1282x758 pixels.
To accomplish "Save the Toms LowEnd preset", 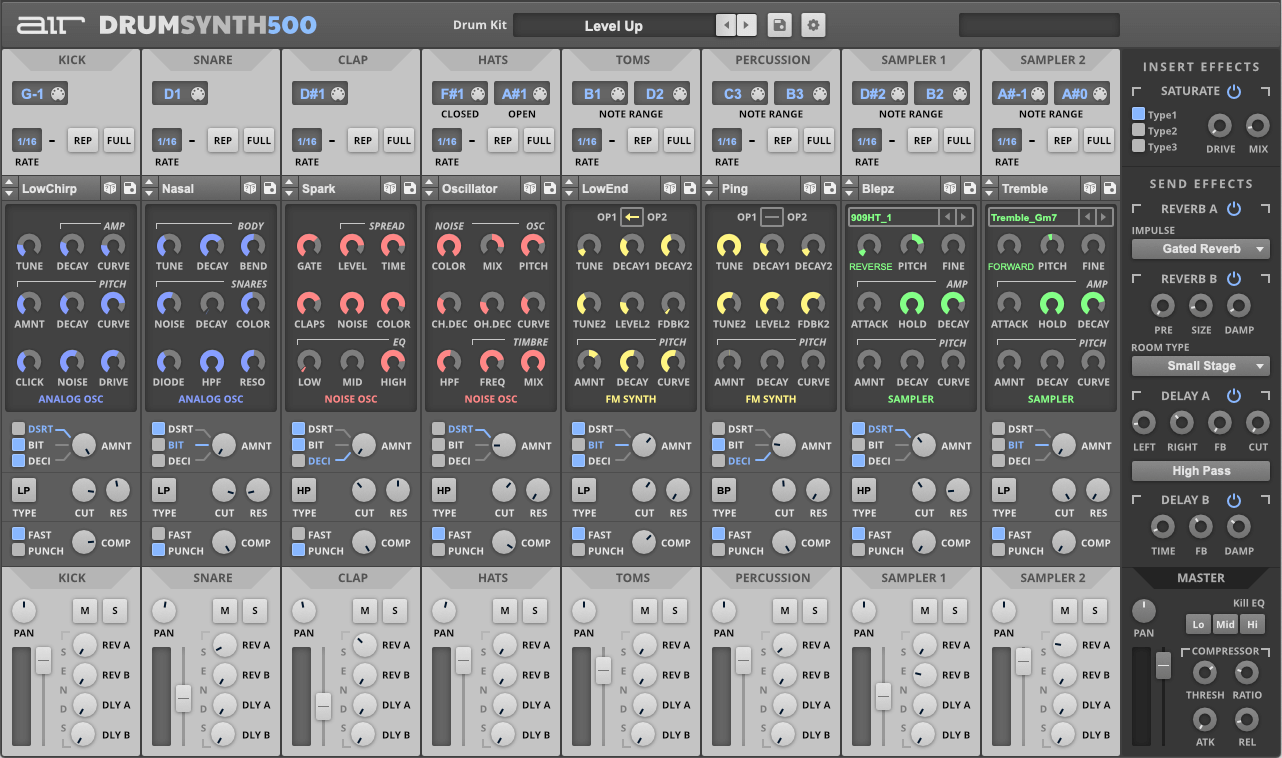I will point(690,188).
